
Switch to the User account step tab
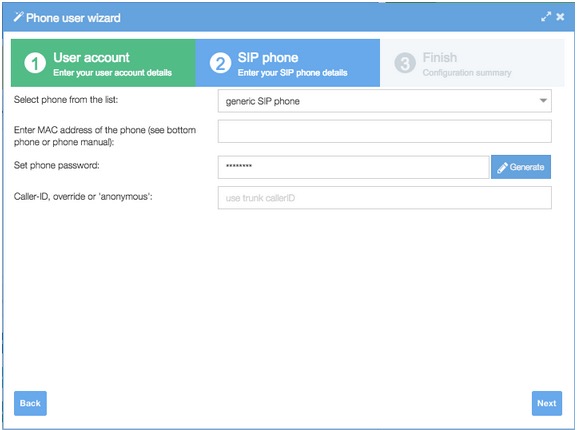pos(103,63)
